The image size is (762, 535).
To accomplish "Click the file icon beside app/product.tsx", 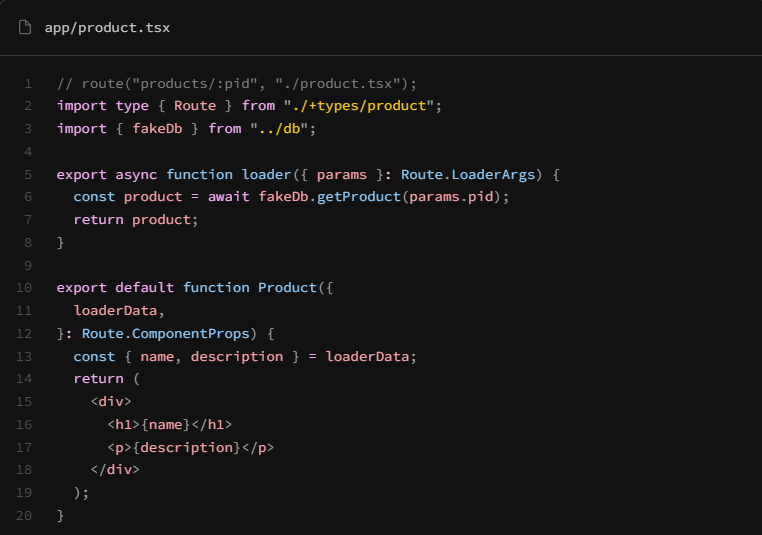I will point(25,27).
